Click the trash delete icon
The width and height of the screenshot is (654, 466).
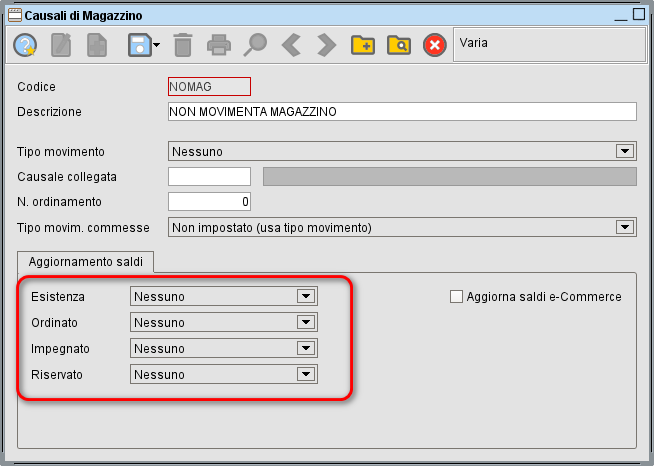[x=183, y=45]
